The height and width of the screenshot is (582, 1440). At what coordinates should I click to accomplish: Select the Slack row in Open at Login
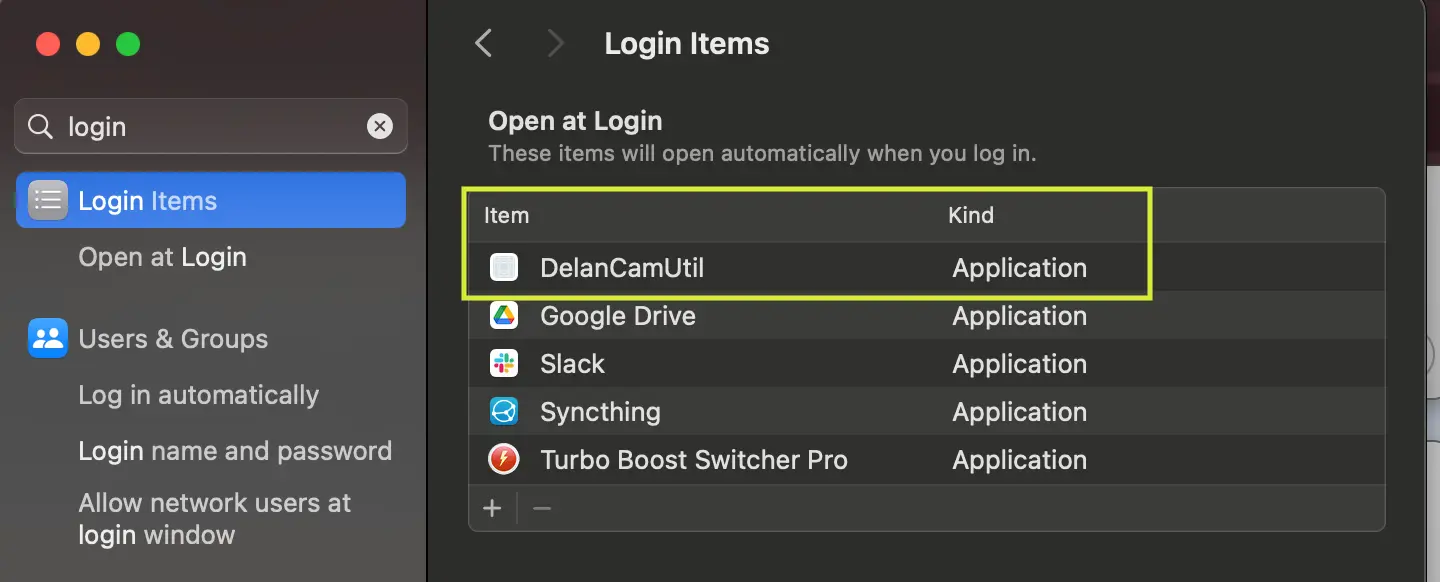point(700,363)
